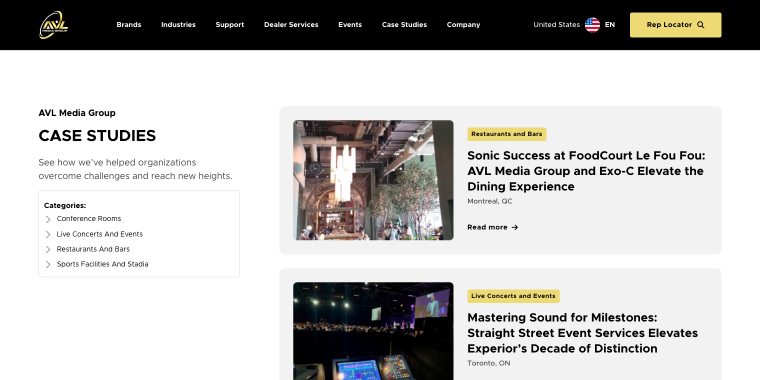Open the Company menu

463,25
